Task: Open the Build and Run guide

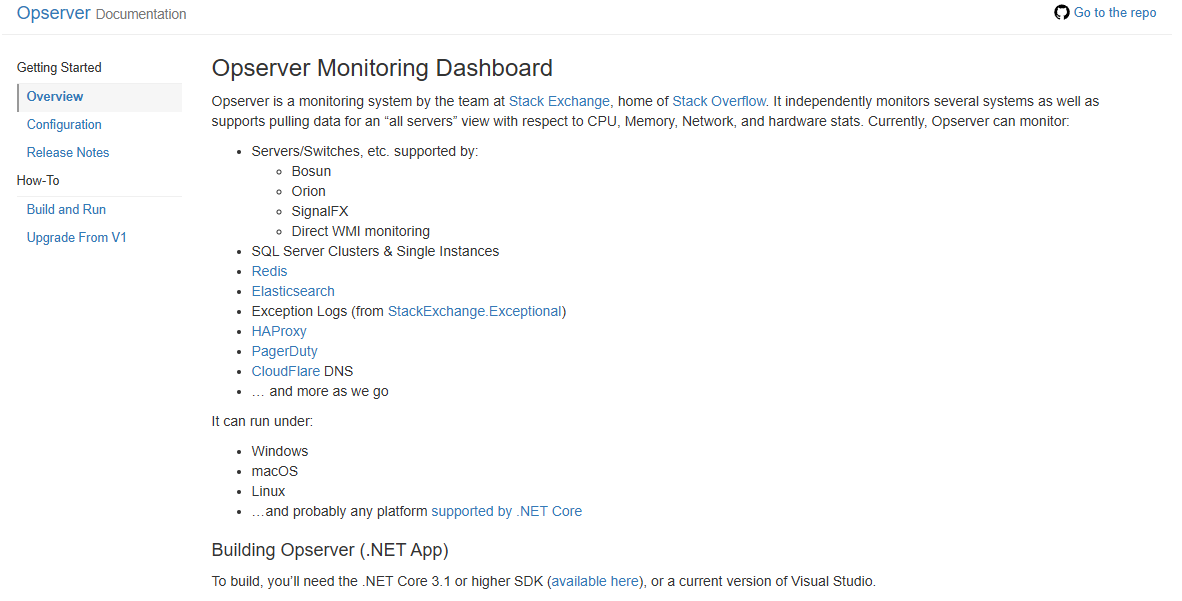Action: click(66, 210)
